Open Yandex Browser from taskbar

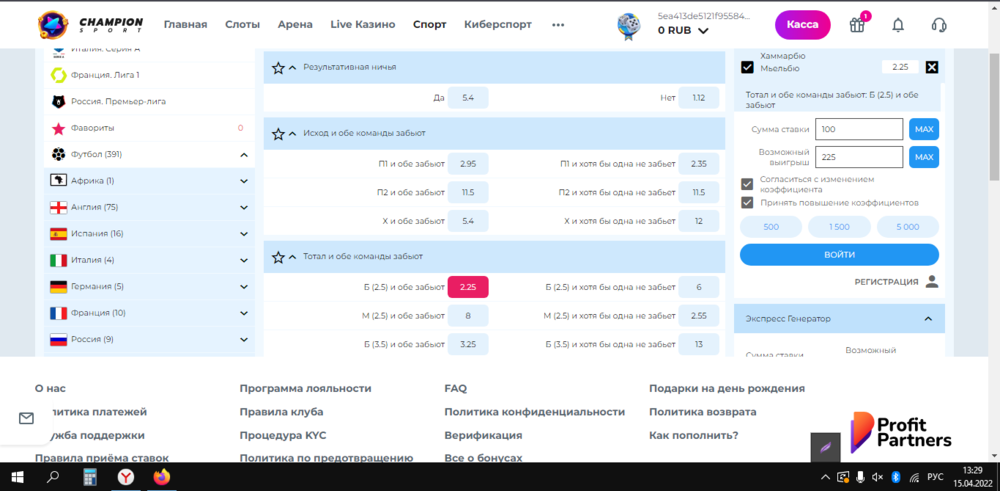tap(126, 477)
